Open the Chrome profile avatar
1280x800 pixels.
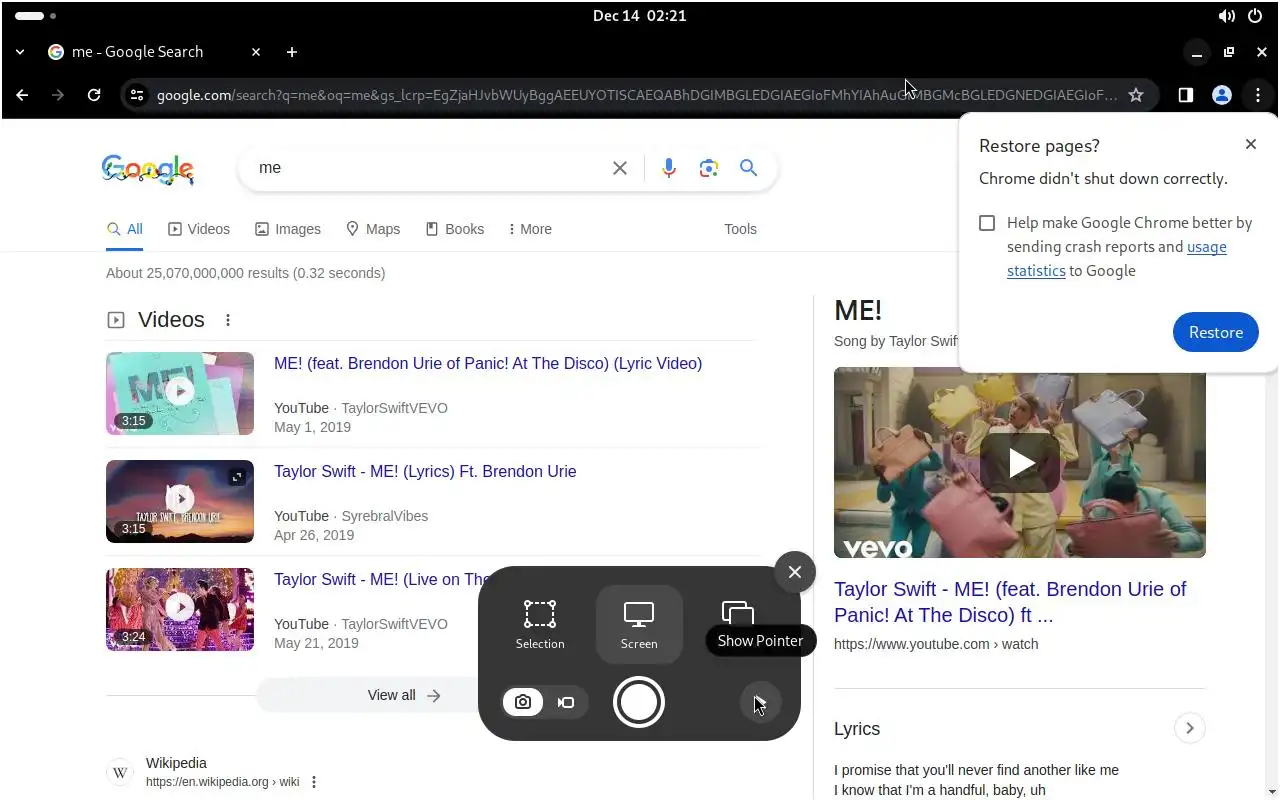[x=1221, y=95]
